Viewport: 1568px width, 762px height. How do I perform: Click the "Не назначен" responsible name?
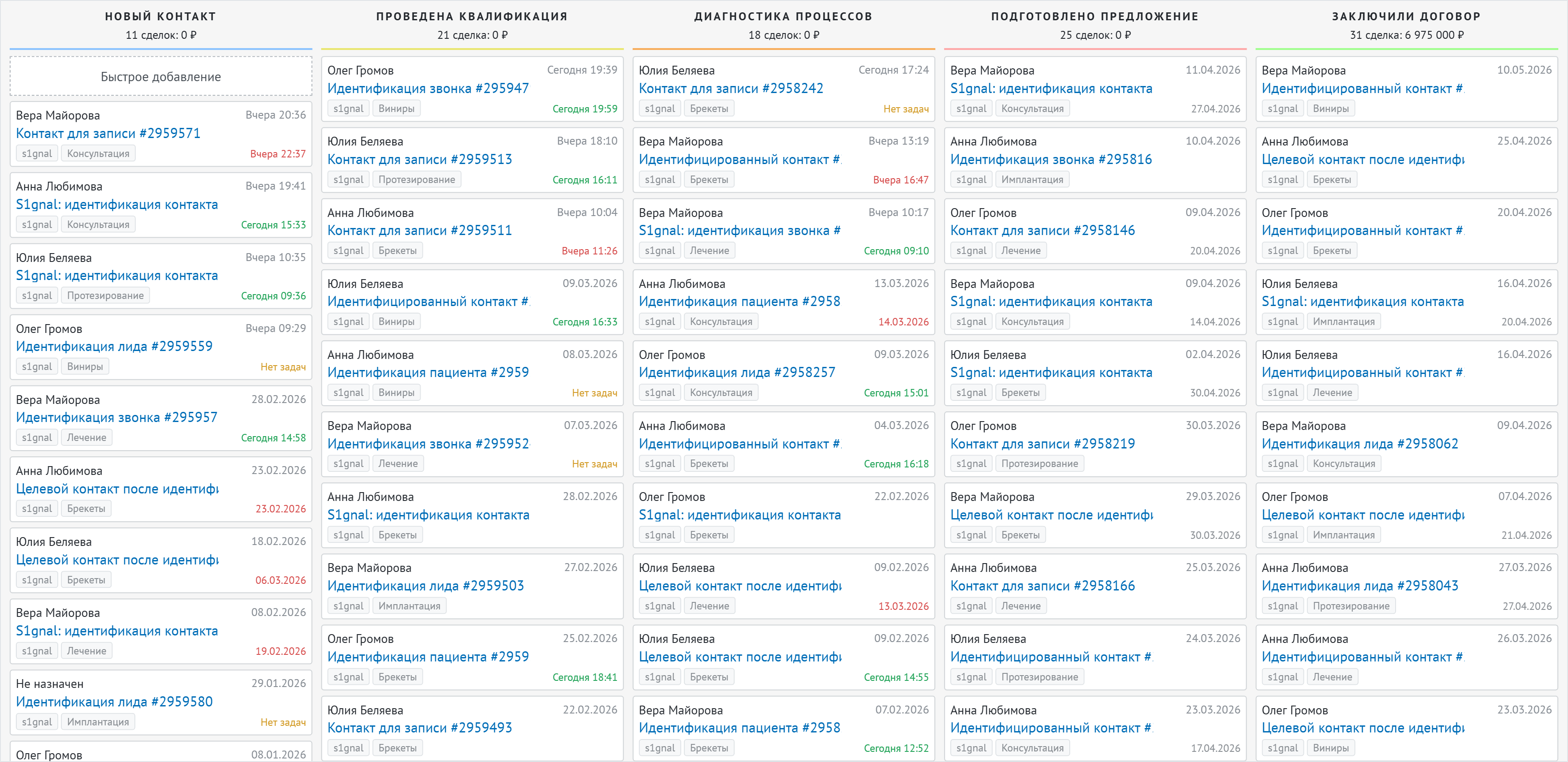[x=50, y=684]
